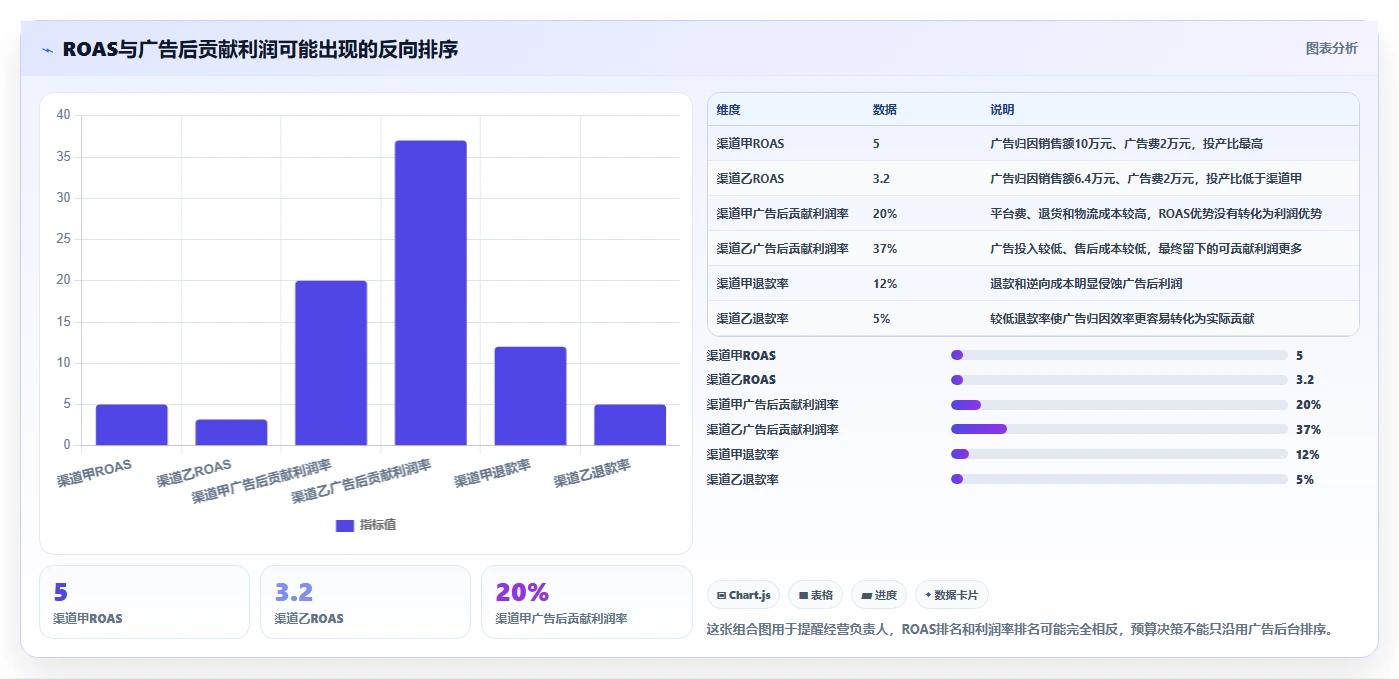Click the table value 37%
The image size is (1399, 679).
(x=885, y=249)
